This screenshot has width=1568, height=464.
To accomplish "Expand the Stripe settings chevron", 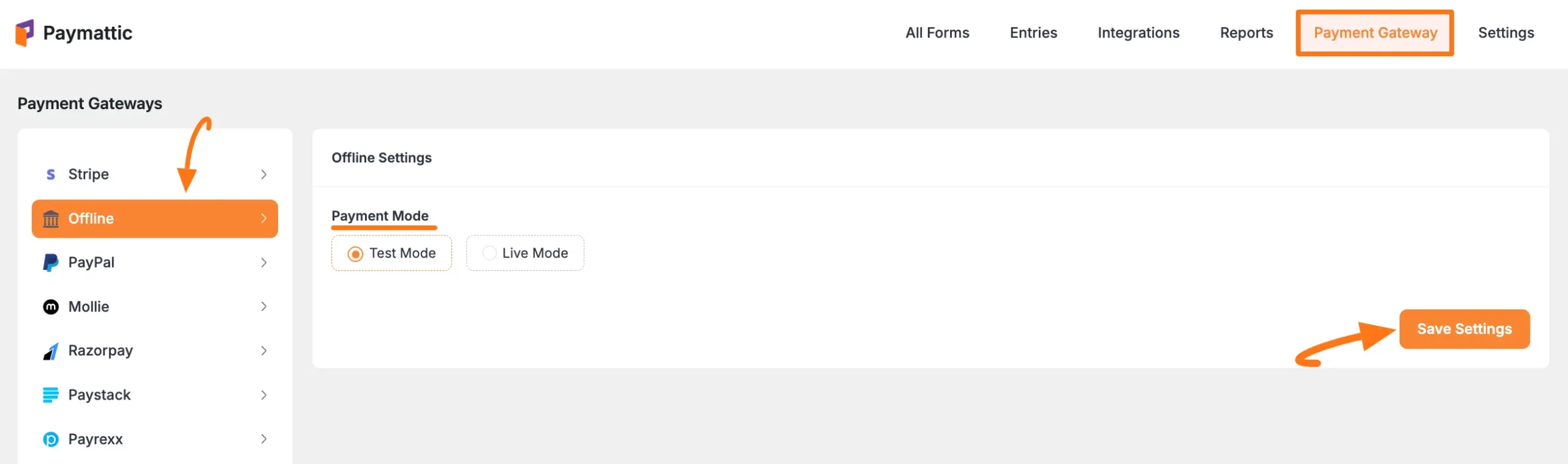I will 263,174.
